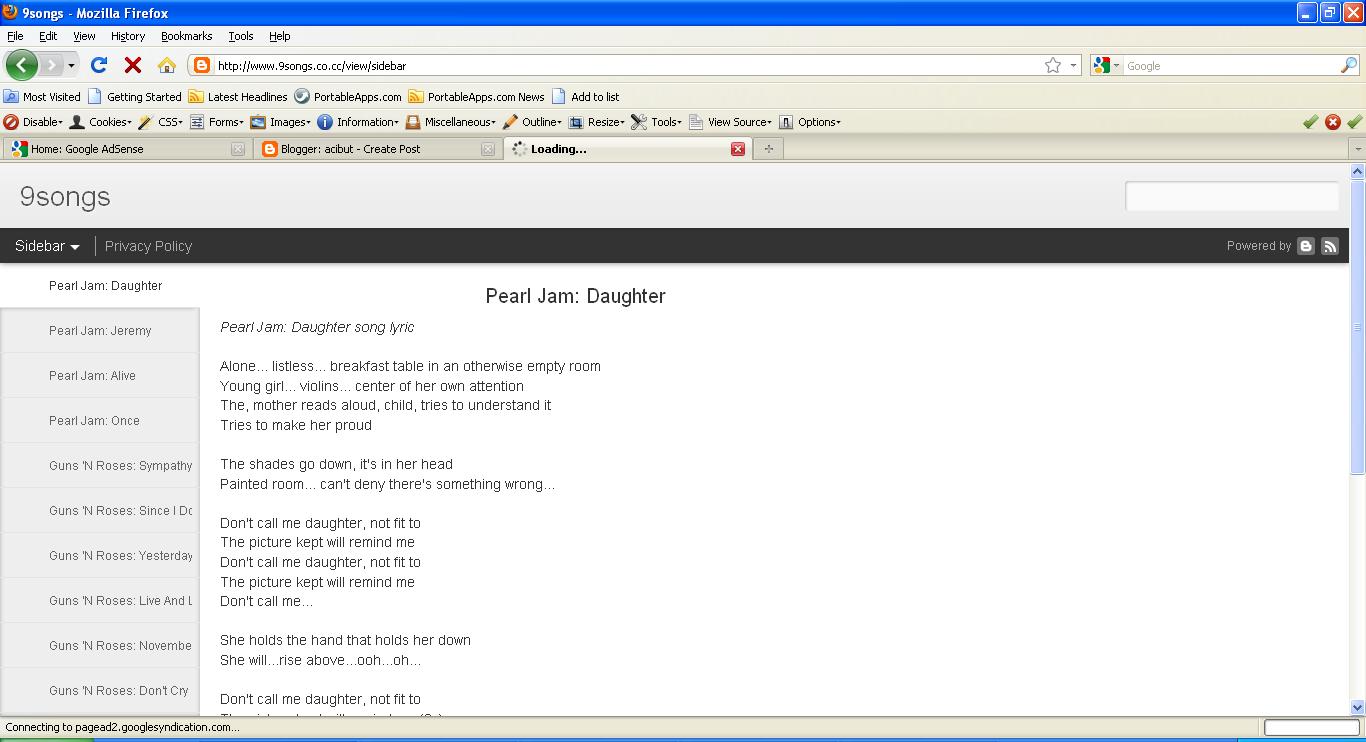Open the Bookmarks menu

186,36
